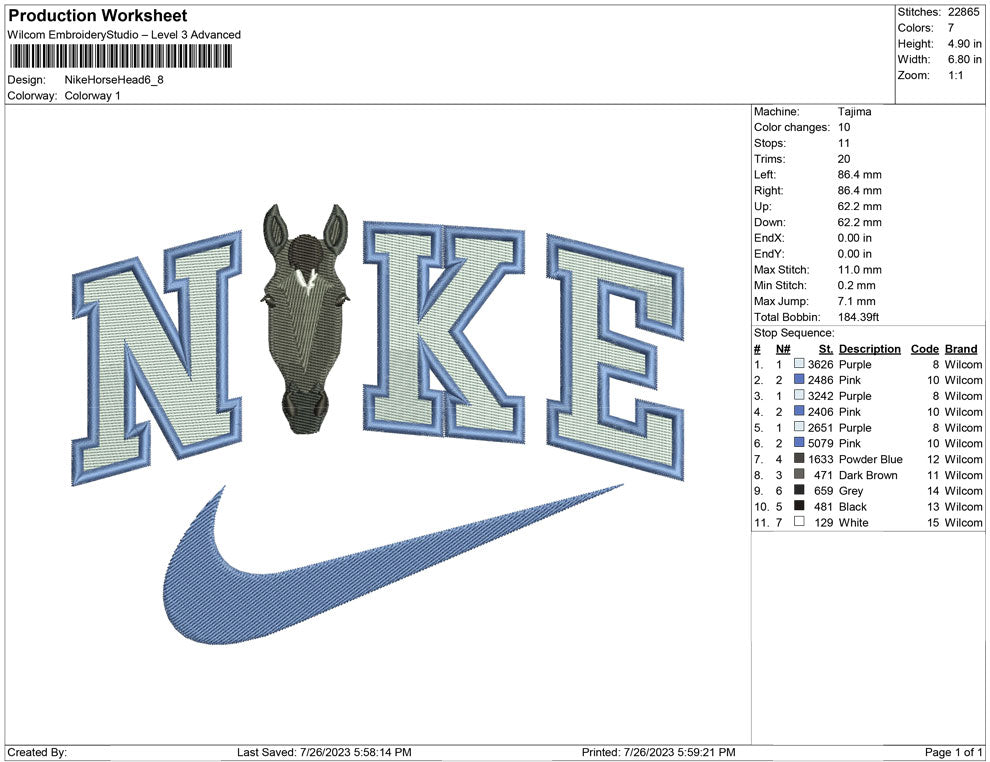The width and height of the screenshot is (990, 762).
Task: Click the barcode under the studio name
Action: (x=120, y=56)
